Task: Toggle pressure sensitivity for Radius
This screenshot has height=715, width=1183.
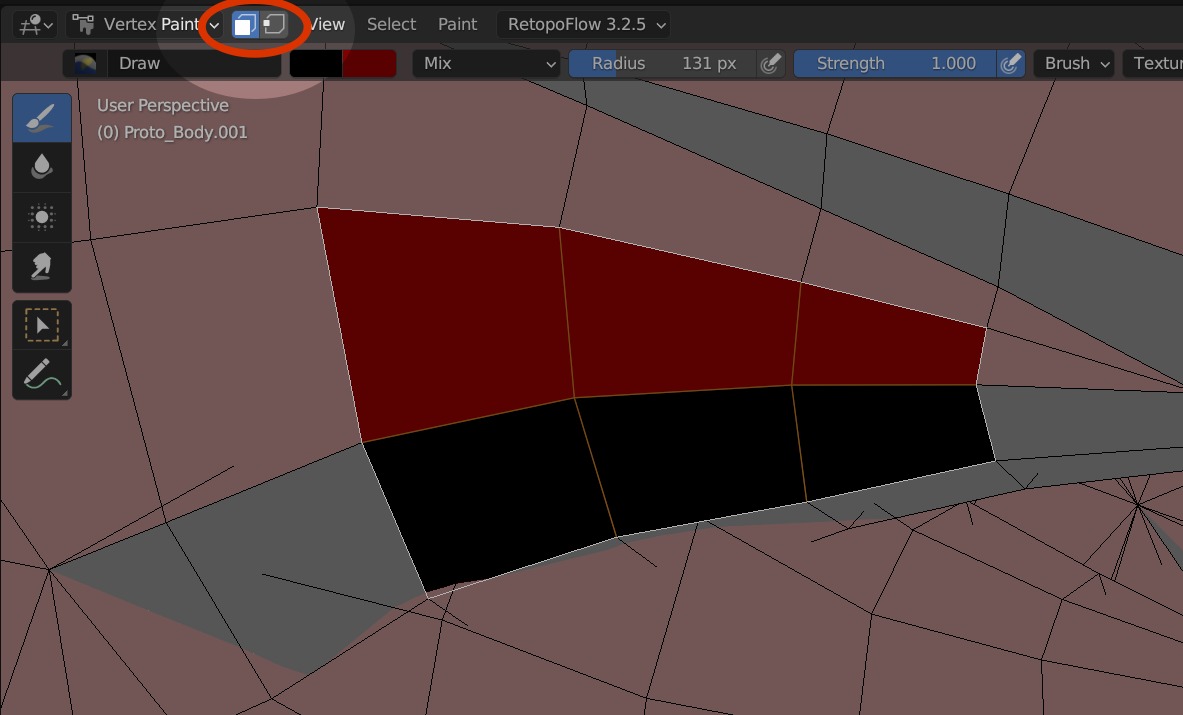Action: [770, 63]
